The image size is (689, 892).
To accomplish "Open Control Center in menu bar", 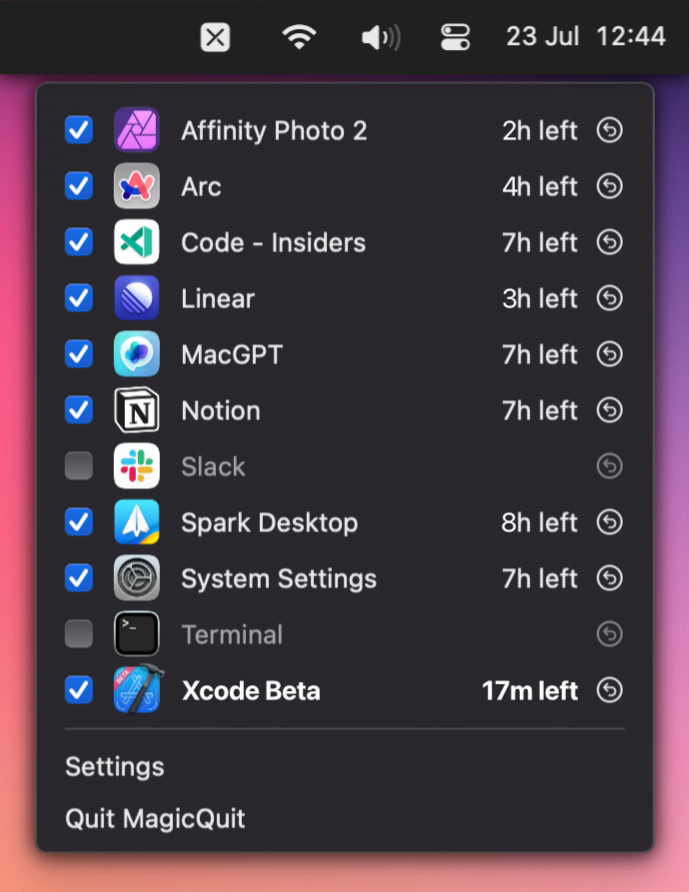I will (x=455, y=38).
